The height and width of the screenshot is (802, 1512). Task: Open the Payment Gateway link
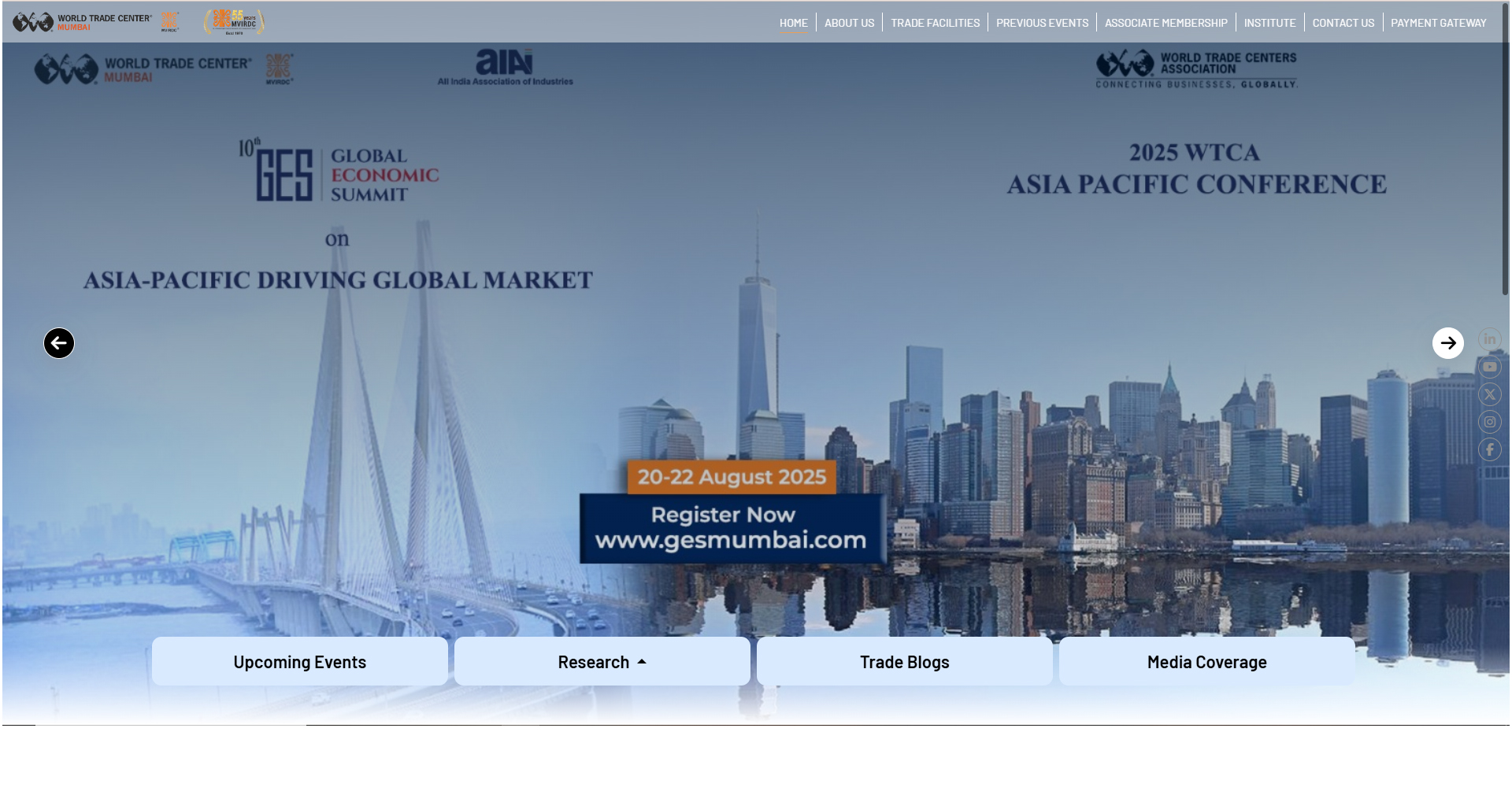click(1438, 23)
